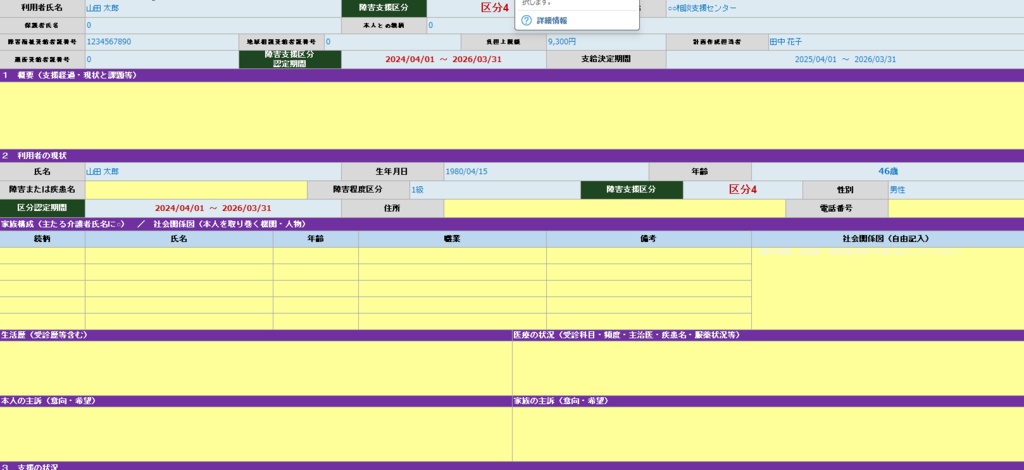1024x470 pixels.
Task: Click into the 社会関係図 free-entry yellow area
Action: coord(888,289)
